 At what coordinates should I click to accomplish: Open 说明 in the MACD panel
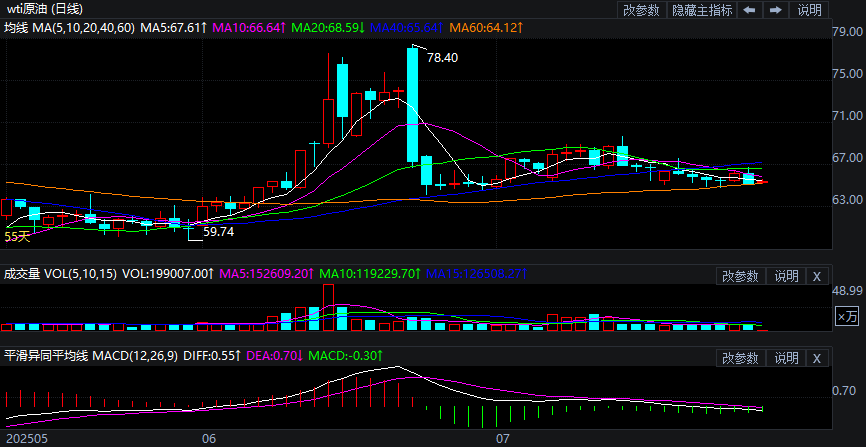point(786,358)
